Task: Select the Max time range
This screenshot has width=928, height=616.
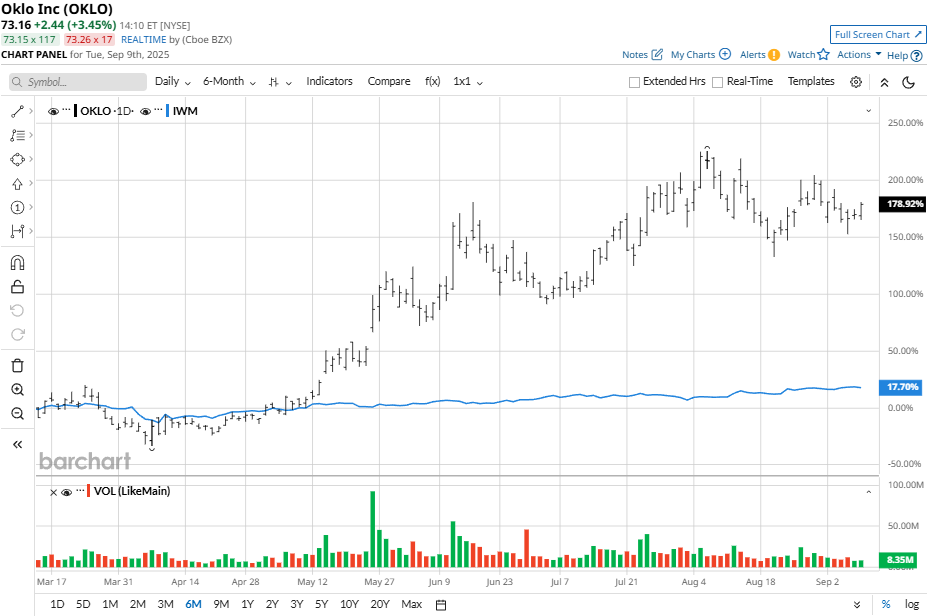Action: click(x=412, y=604)
